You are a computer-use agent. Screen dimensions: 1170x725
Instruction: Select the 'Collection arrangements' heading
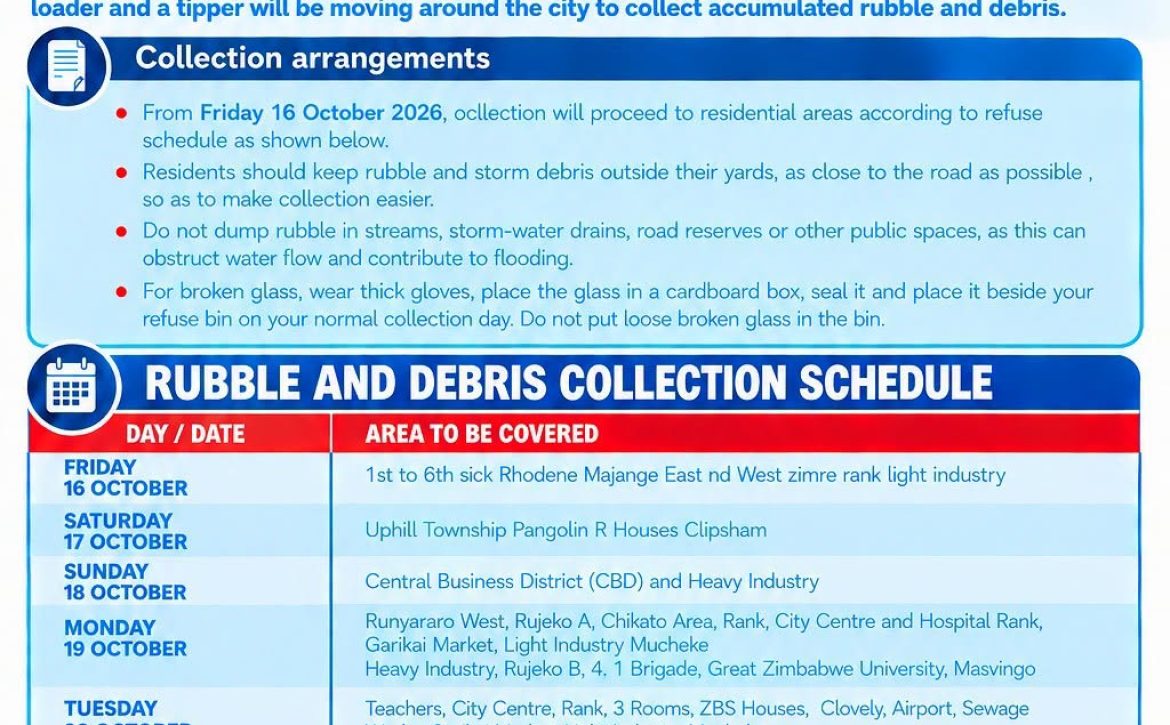(312, 58)
